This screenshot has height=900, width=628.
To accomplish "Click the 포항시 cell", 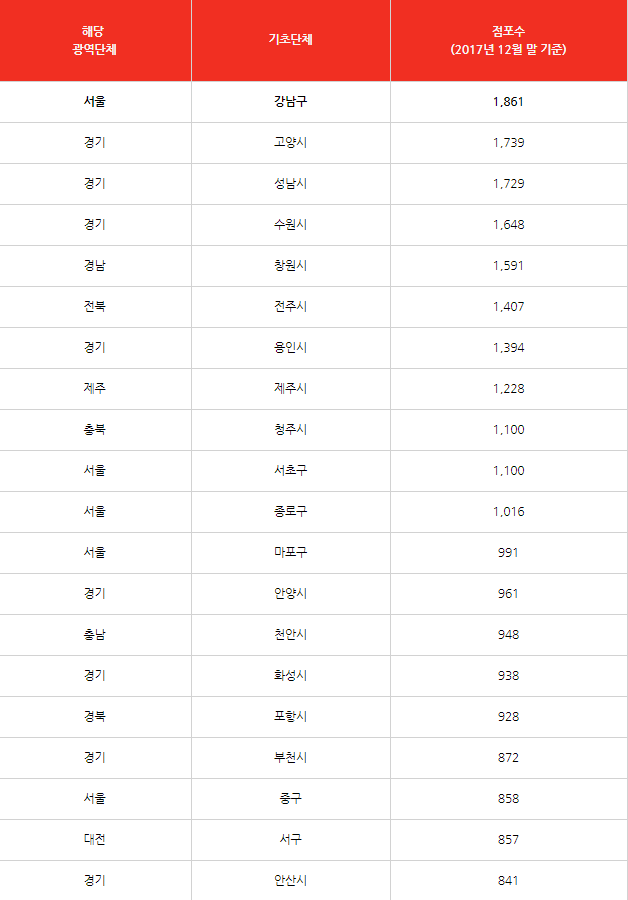I will pos(290,717).
